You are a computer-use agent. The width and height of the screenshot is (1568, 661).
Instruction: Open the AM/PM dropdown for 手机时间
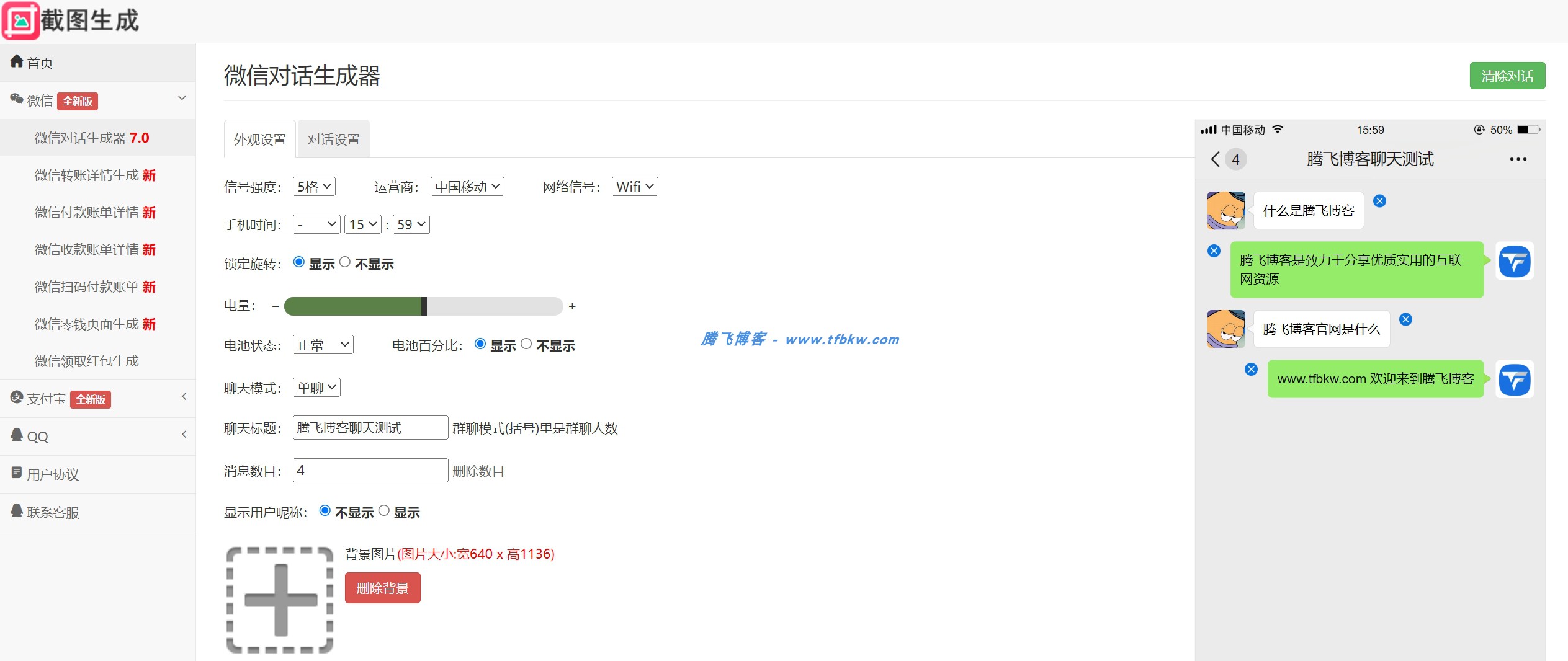[x=316, y=224]
